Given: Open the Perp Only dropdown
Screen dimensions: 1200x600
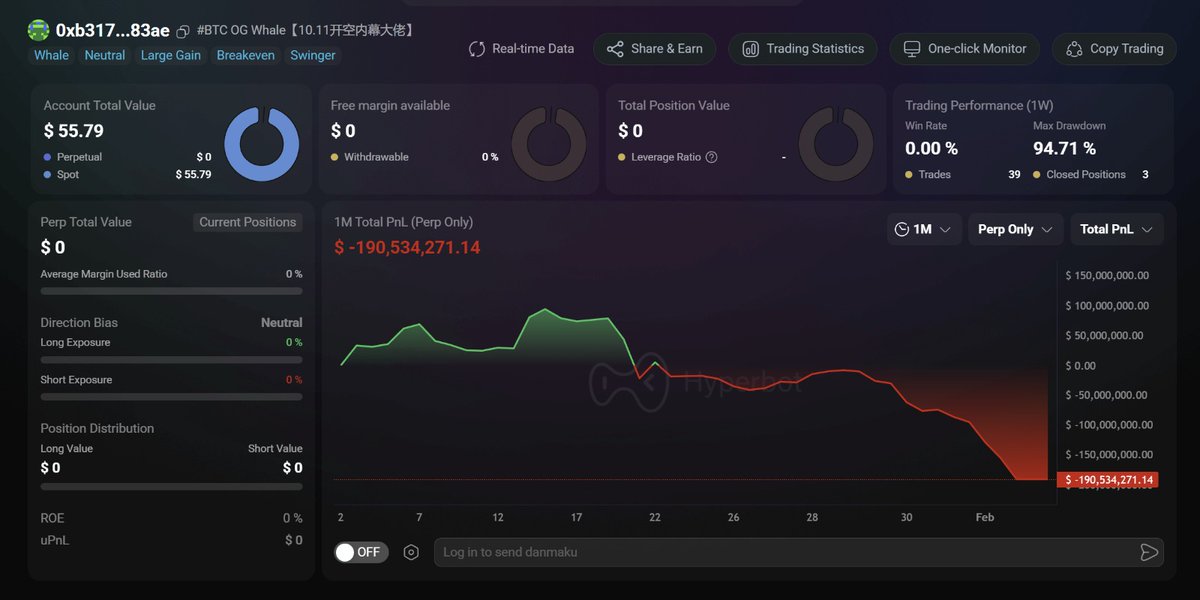Looking at the screenshot, I should tap(1015, 229).
